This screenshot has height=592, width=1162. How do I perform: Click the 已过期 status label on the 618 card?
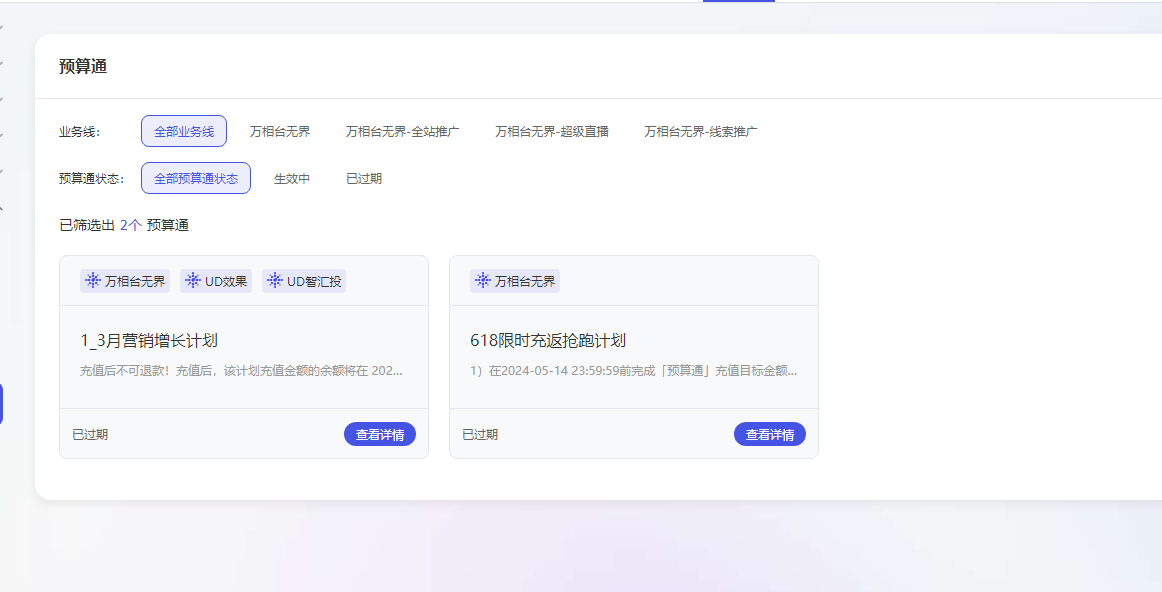[x=480, y=434]
